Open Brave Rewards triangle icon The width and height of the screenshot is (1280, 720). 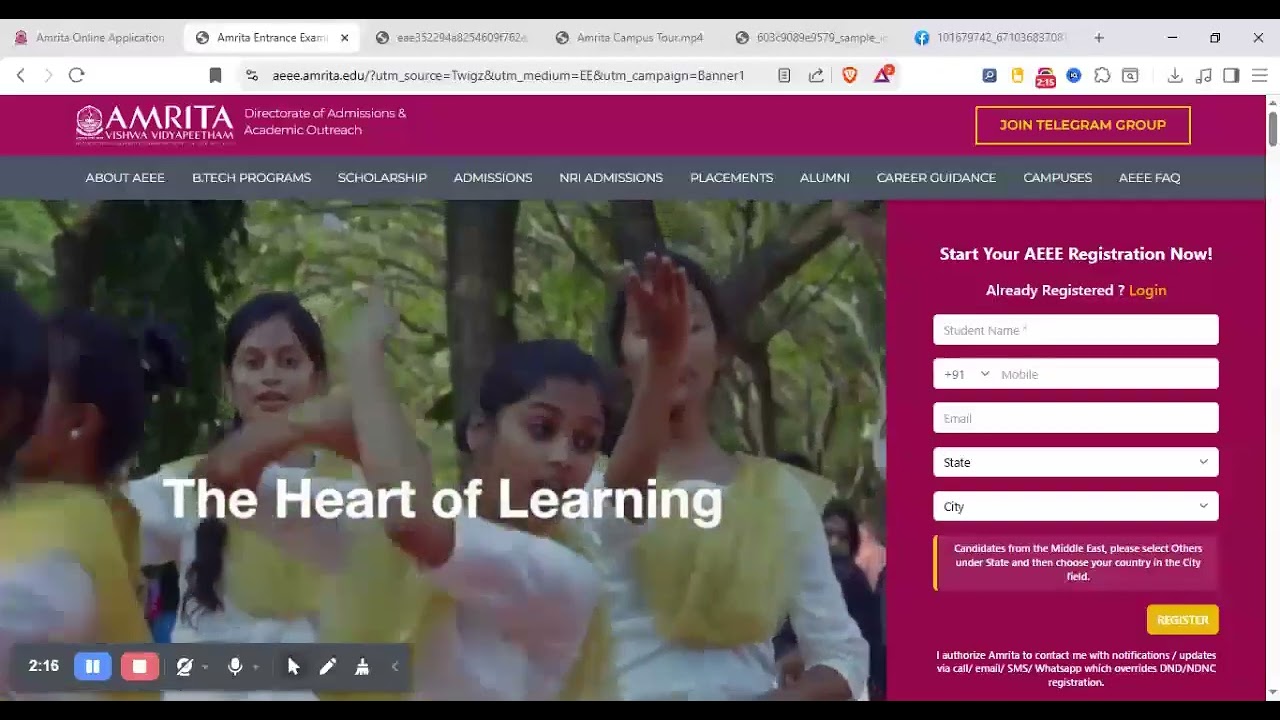[x=883, y=75]
